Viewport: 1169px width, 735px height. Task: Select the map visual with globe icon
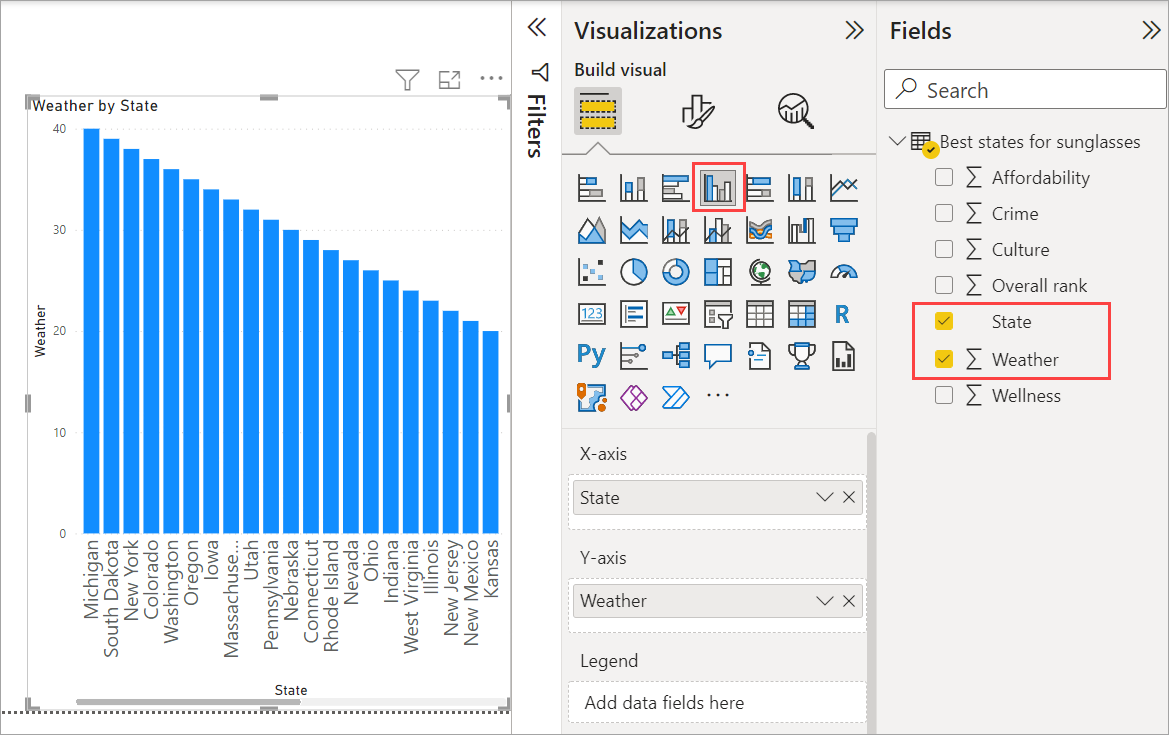759,271
